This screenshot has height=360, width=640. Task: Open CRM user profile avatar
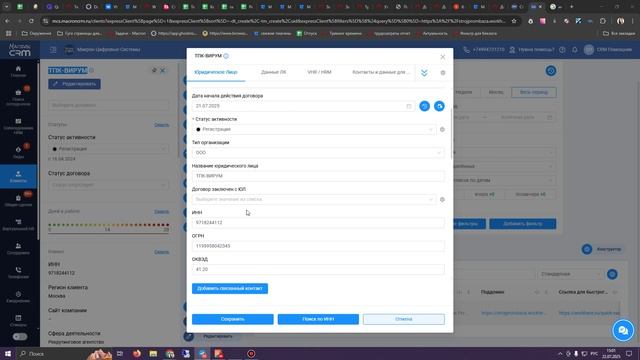tap(589, 50)
